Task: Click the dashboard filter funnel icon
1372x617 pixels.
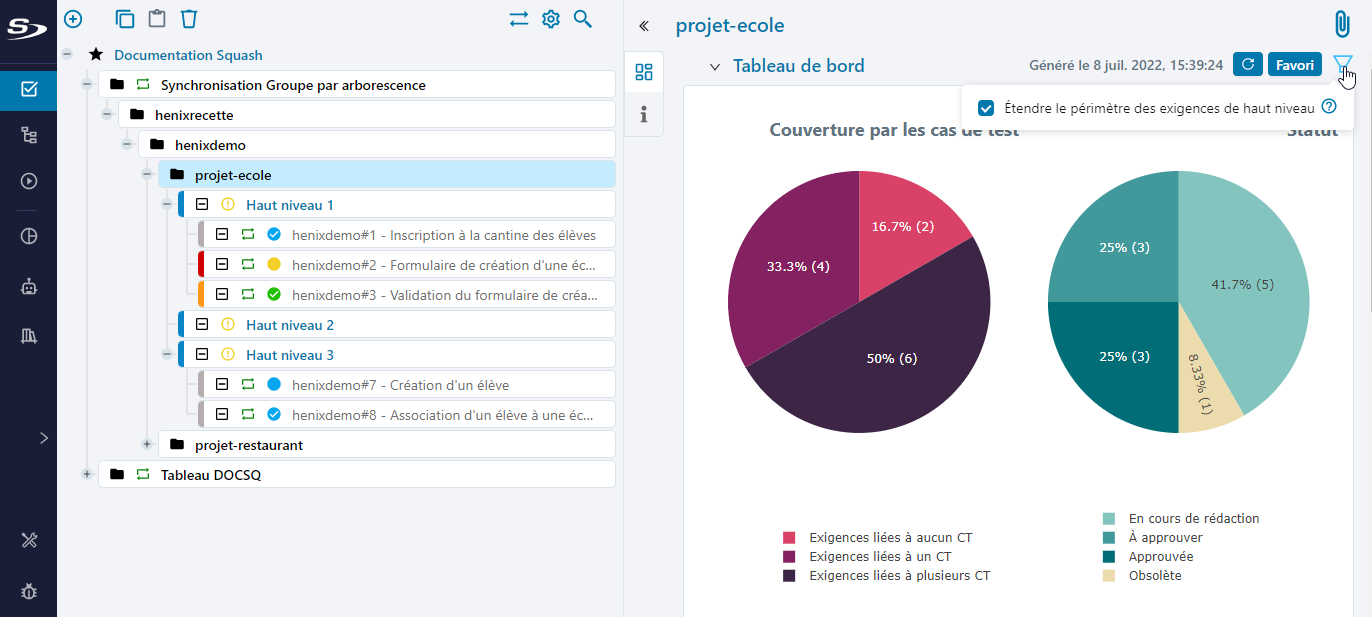Action: (x=1342, y=65)
